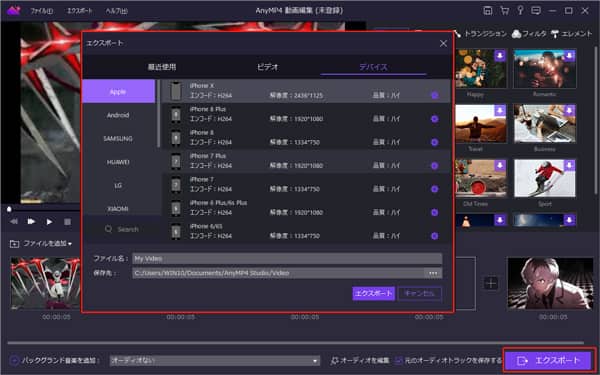Open settings gear for iPhone 7 Plus row

pyautogui.click(x=435, y=165)
